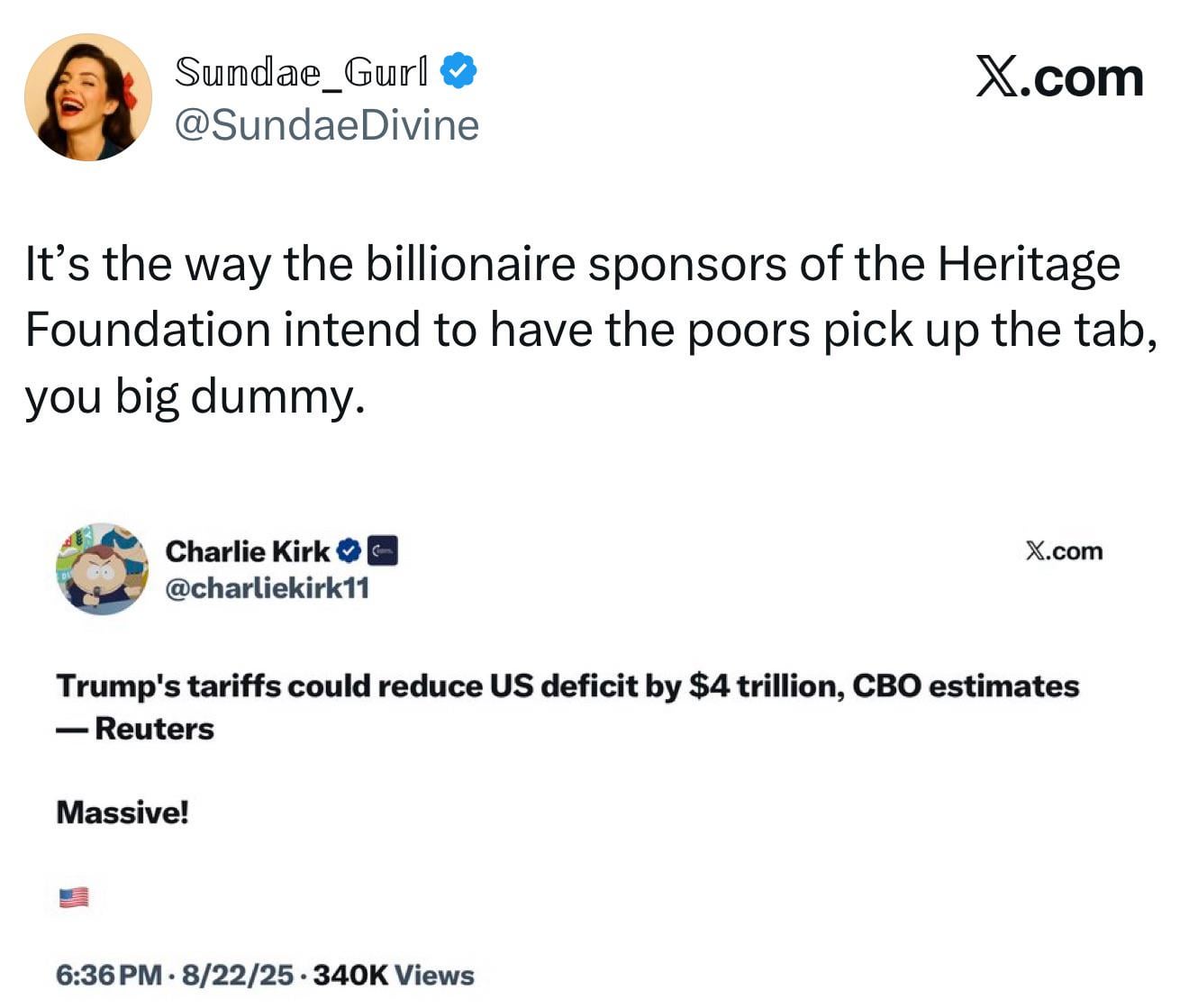1189x1008 pixels.
Task: Click the small X.com logo in quoted tweet
Action: 1064,551
